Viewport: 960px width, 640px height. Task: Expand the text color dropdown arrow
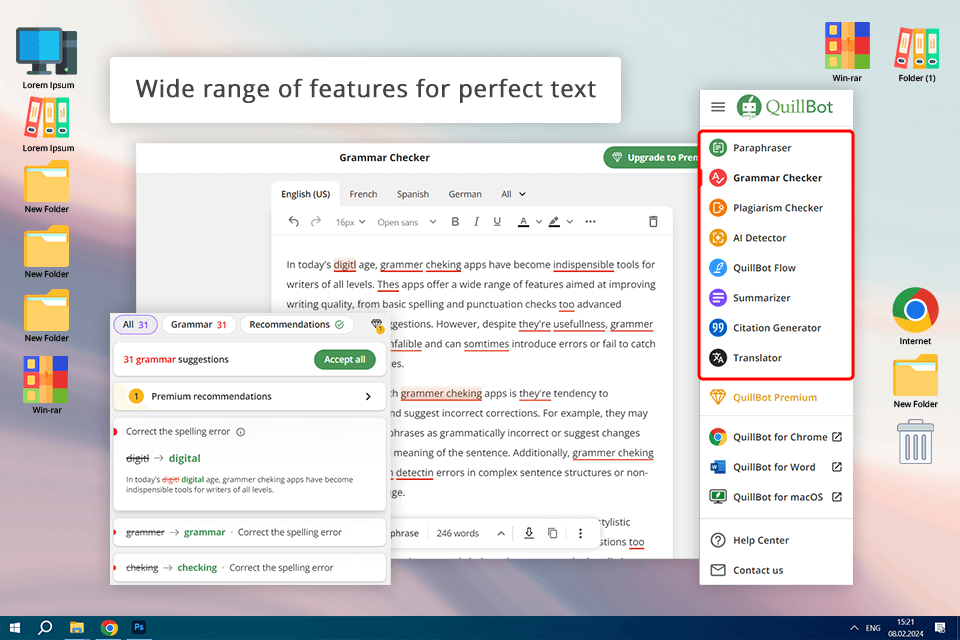[x=539, y=222]
